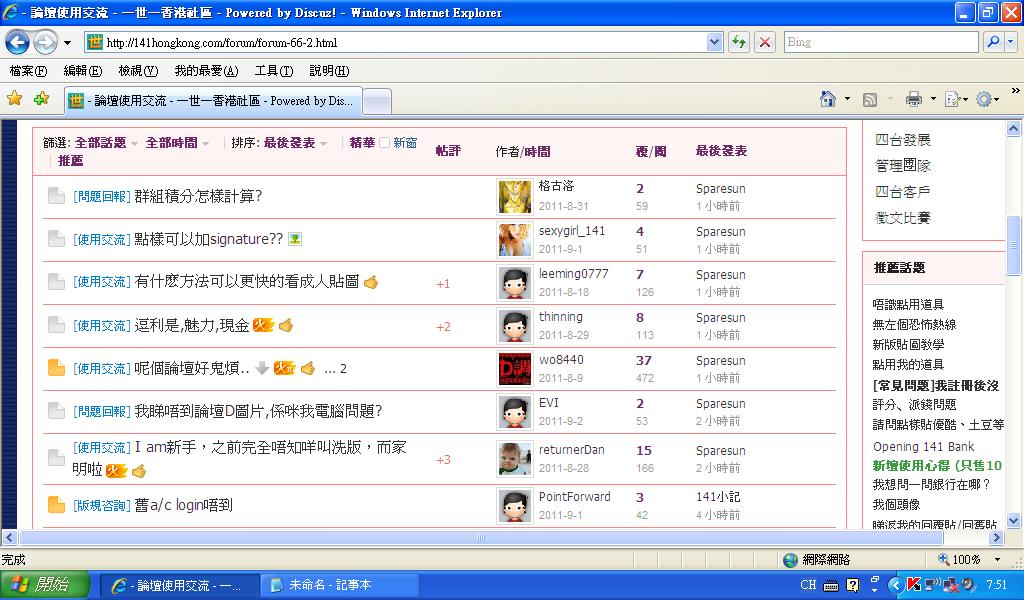1024x600 pixels.
Task: Open the Favorites star icon
Action: pos(15,99)
